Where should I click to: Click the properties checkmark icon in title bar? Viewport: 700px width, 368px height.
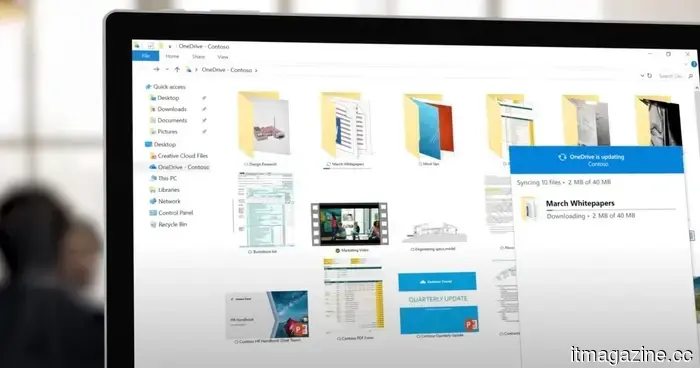tap(150, 46)
